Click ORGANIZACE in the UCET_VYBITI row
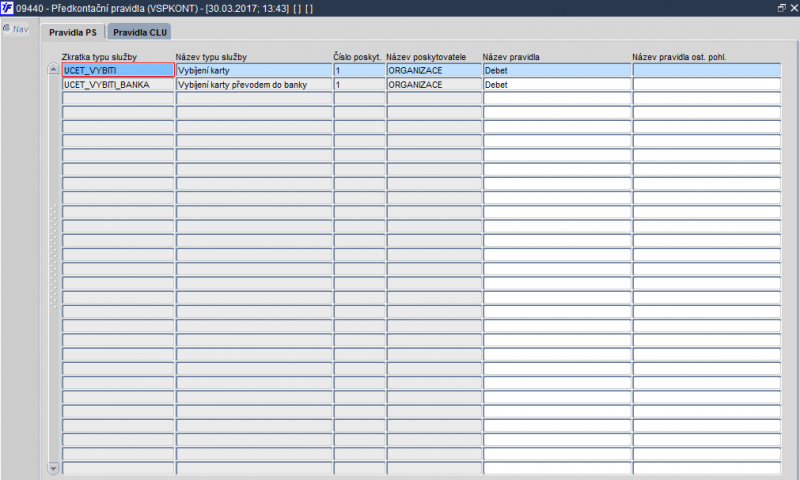Viewport: 800px width, 480px height. pyautogui.click(x=434, y=70)
